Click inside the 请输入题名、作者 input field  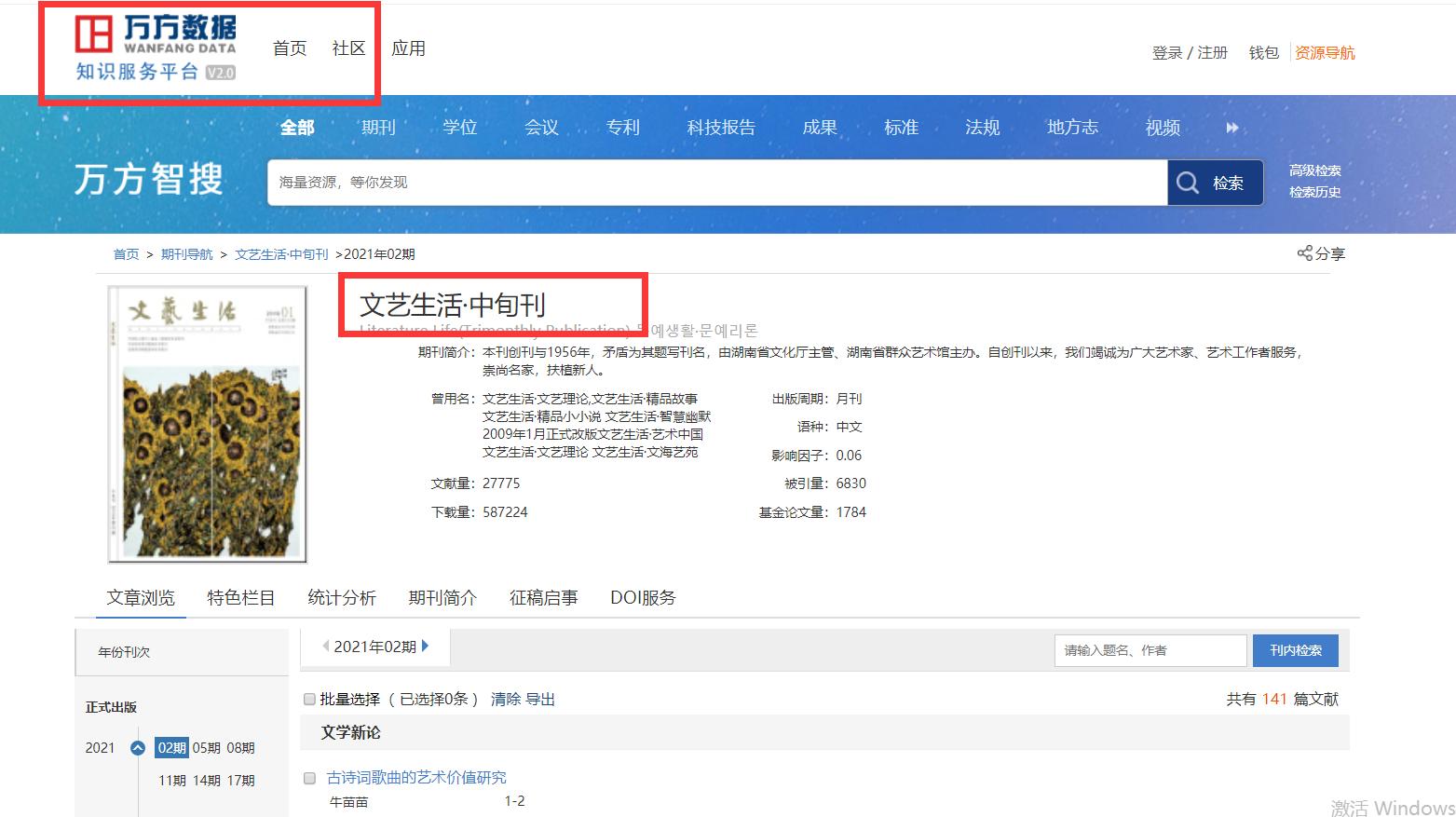tap(1150, 650)
